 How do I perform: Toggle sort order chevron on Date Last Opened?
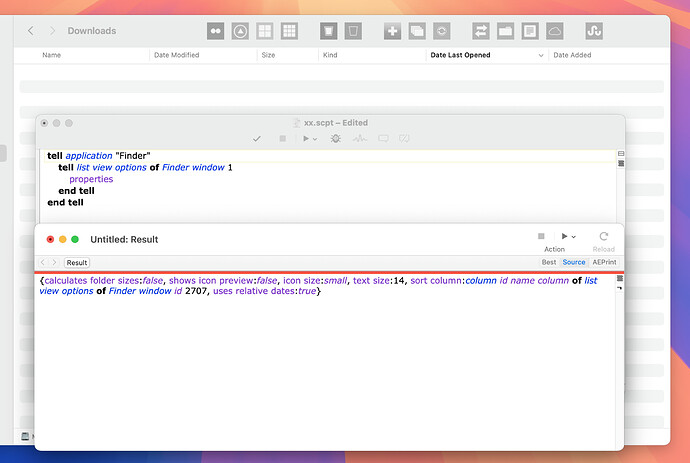(541, 56)
